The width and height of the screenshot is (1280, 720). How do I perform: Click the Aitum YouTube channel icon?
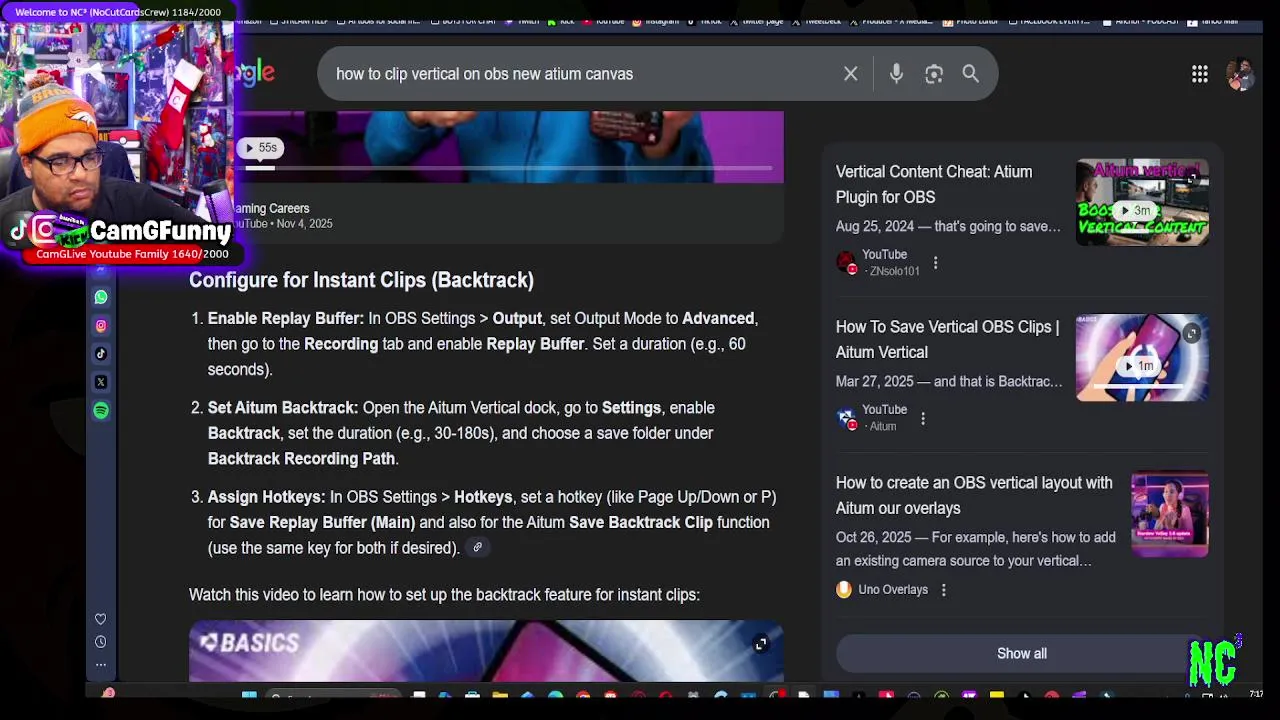(x=846, y=418)
